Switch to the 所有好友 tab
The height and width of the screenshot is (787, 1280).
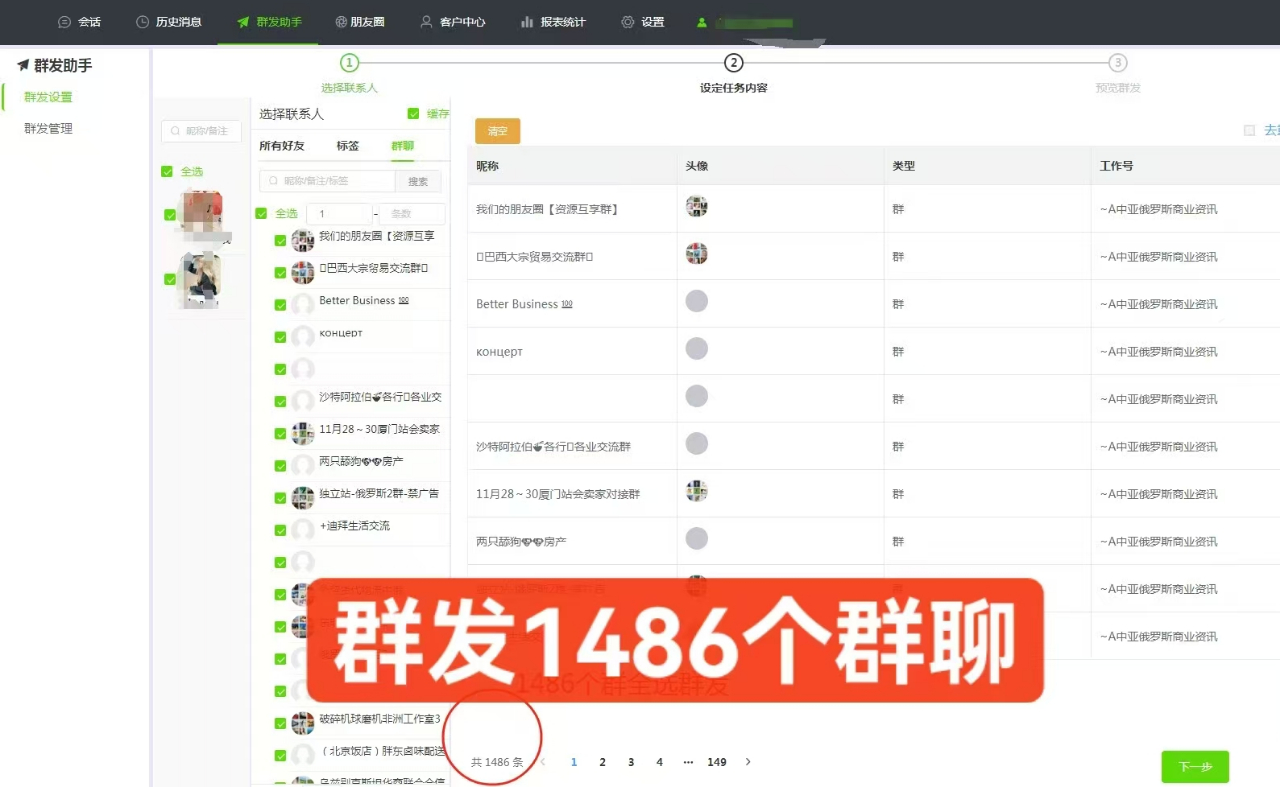coord(282,146)
